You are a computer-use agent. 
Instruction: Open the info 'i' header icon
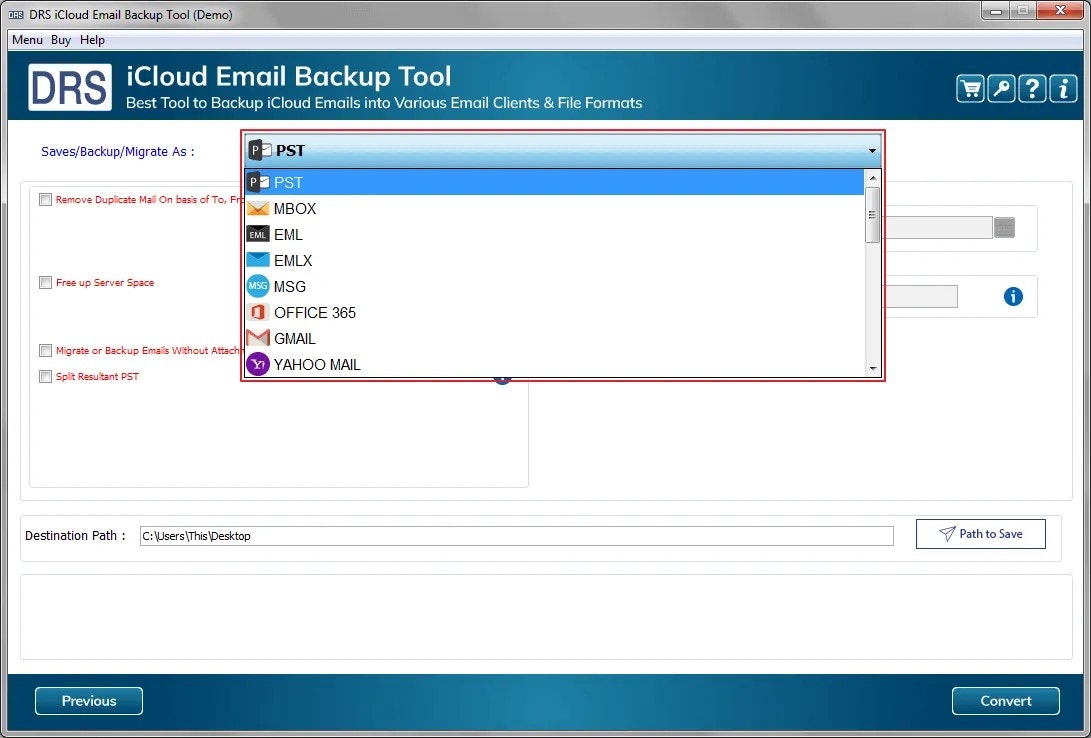click(1063, 89)
